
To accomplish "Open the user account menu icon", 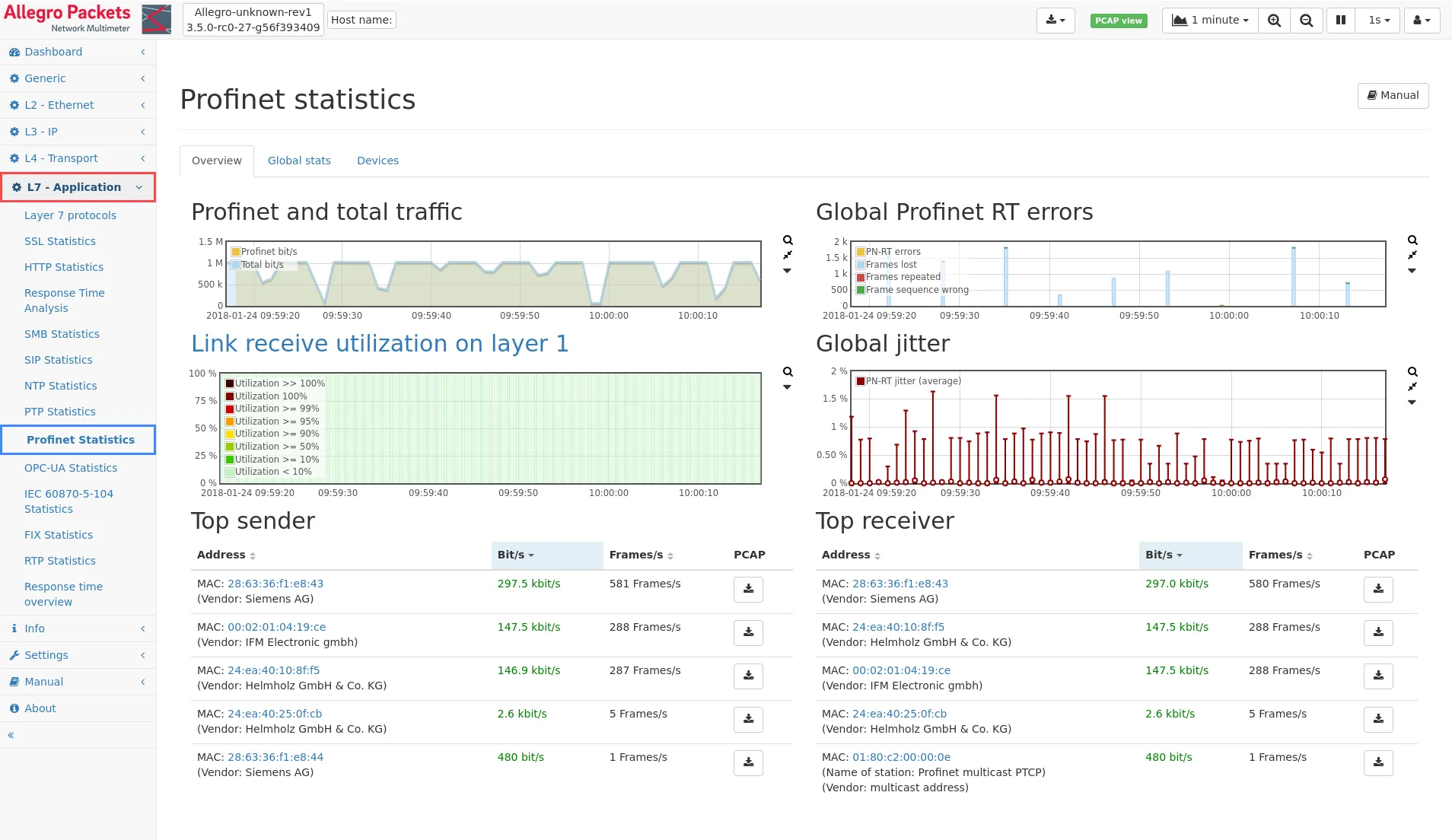I will pyautogui.click(x=1421, y=21).
